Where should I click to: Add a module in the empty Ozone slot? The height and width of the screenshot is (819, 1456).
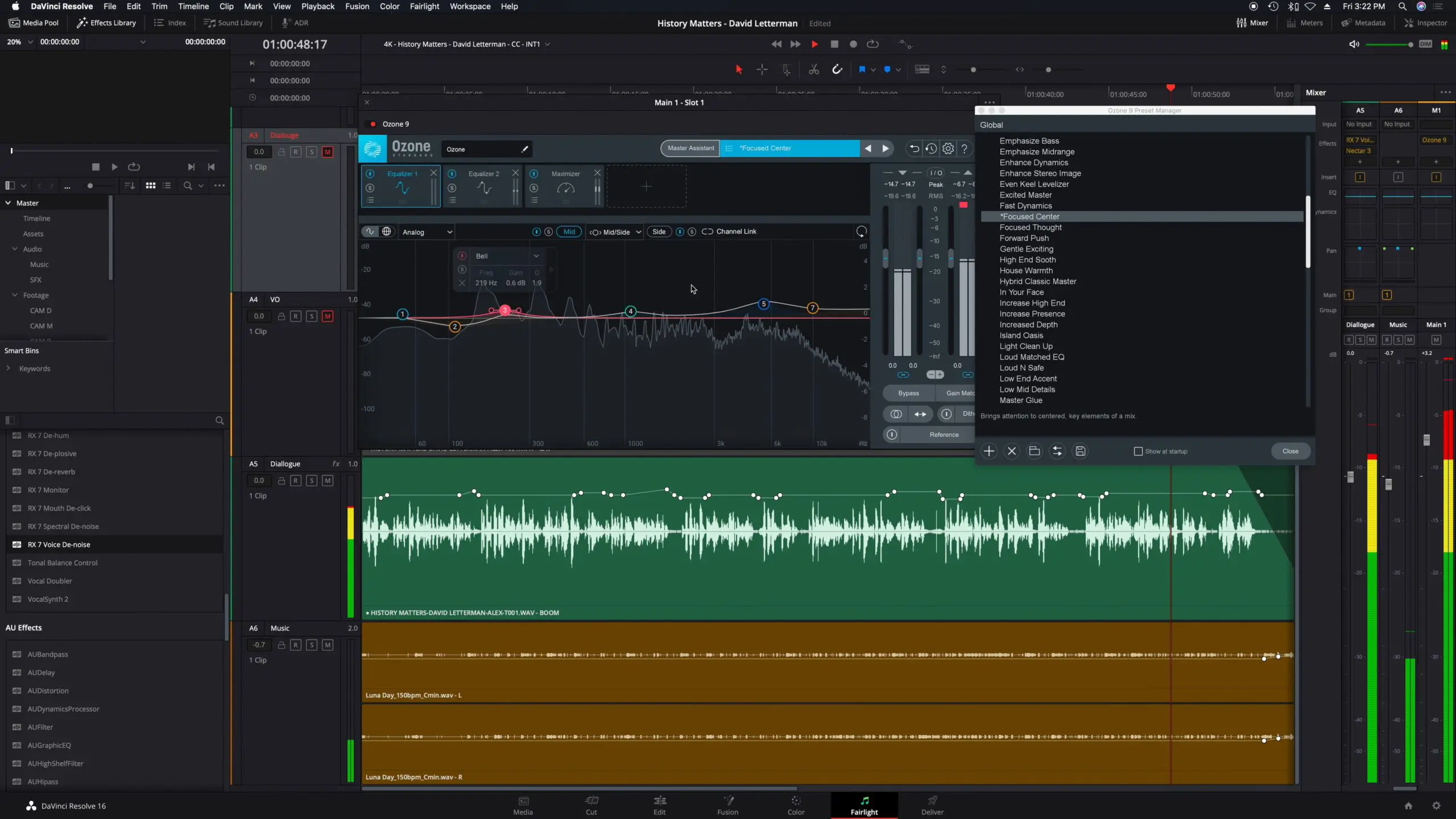coord(647,187)
